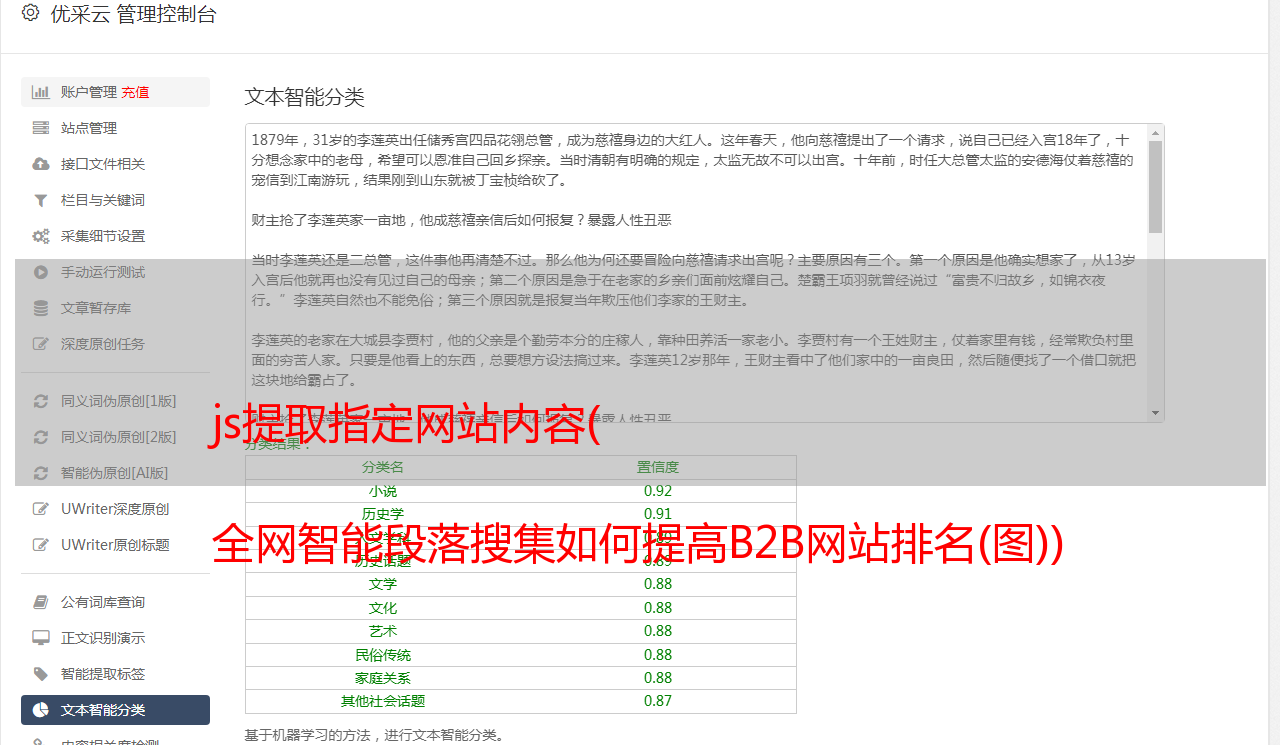Click the refresh icon for 智能伪原创[AI版]

tap(41, 473)
